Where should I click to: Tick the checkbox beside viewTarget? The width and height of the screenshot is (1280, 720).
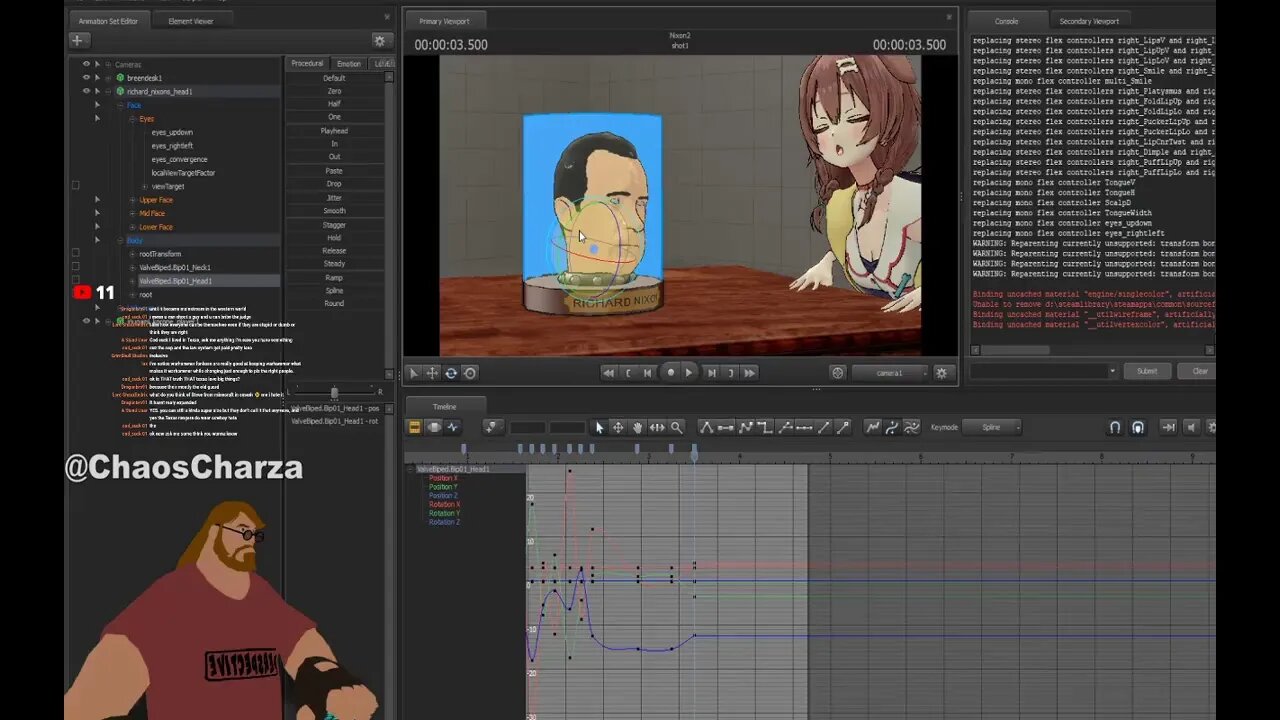point(75,186)
